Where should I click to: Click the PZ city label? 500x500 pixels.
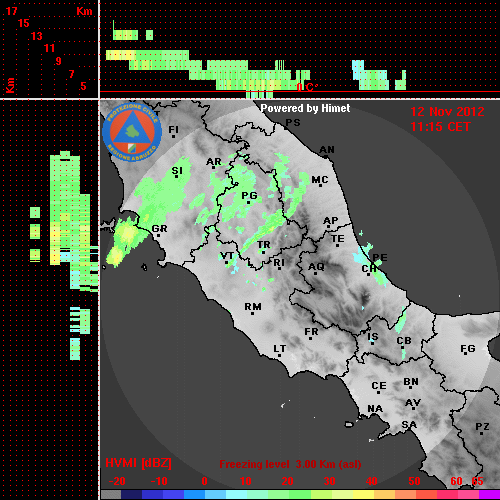[482, 426]
